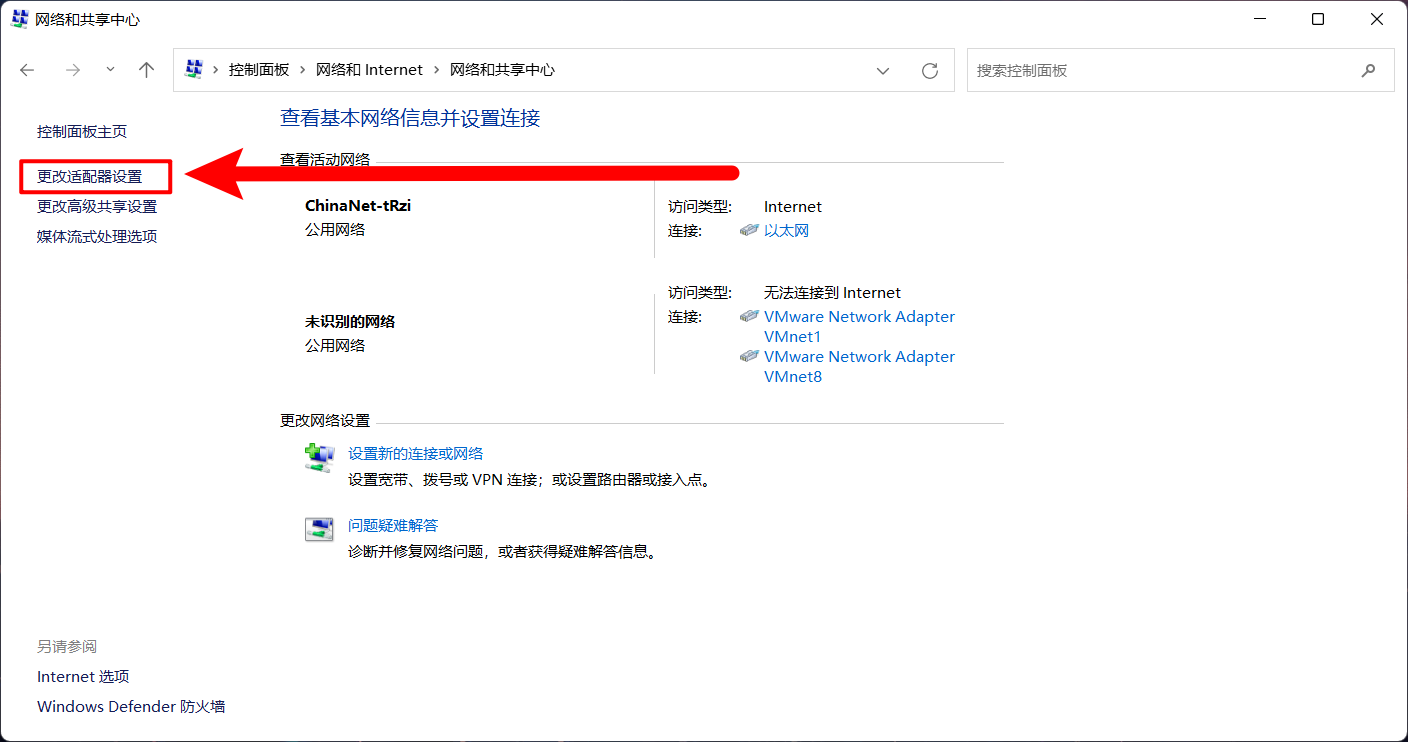Click the control panel icon in address bar

[195, 70]
